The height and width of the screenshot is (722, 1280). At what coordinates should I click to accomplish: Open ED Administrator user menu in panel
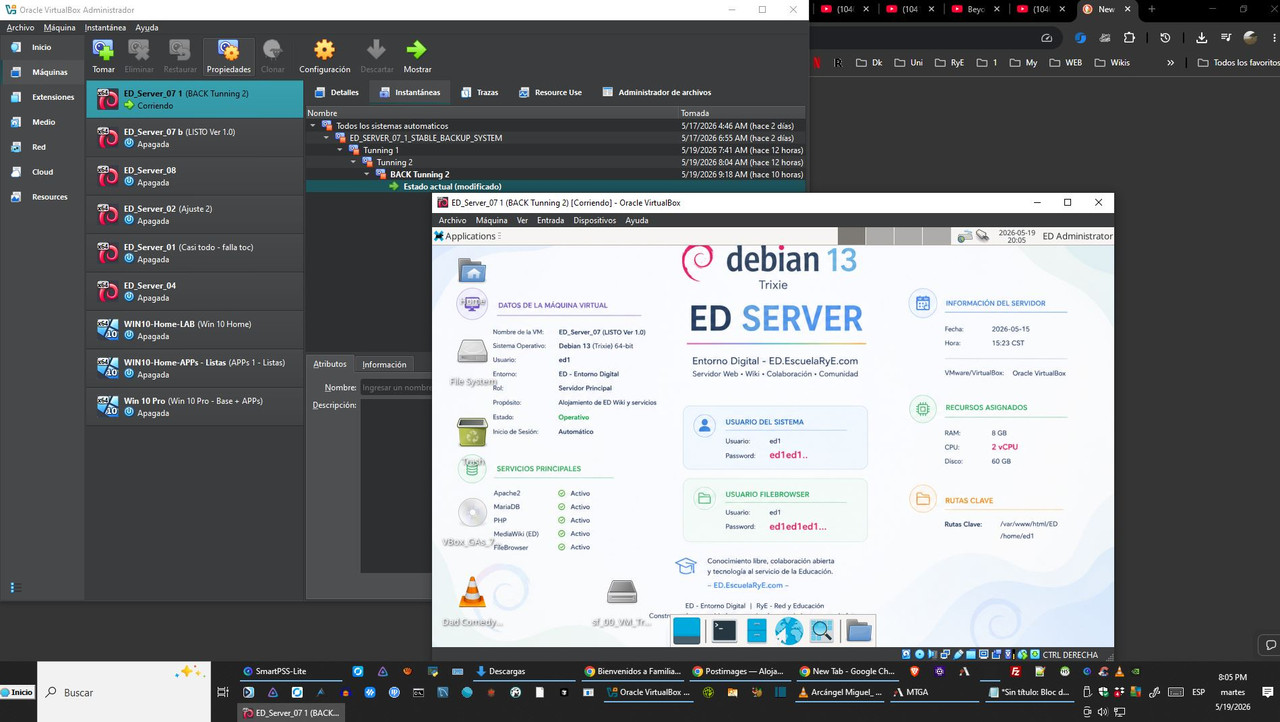point(1077,236)
